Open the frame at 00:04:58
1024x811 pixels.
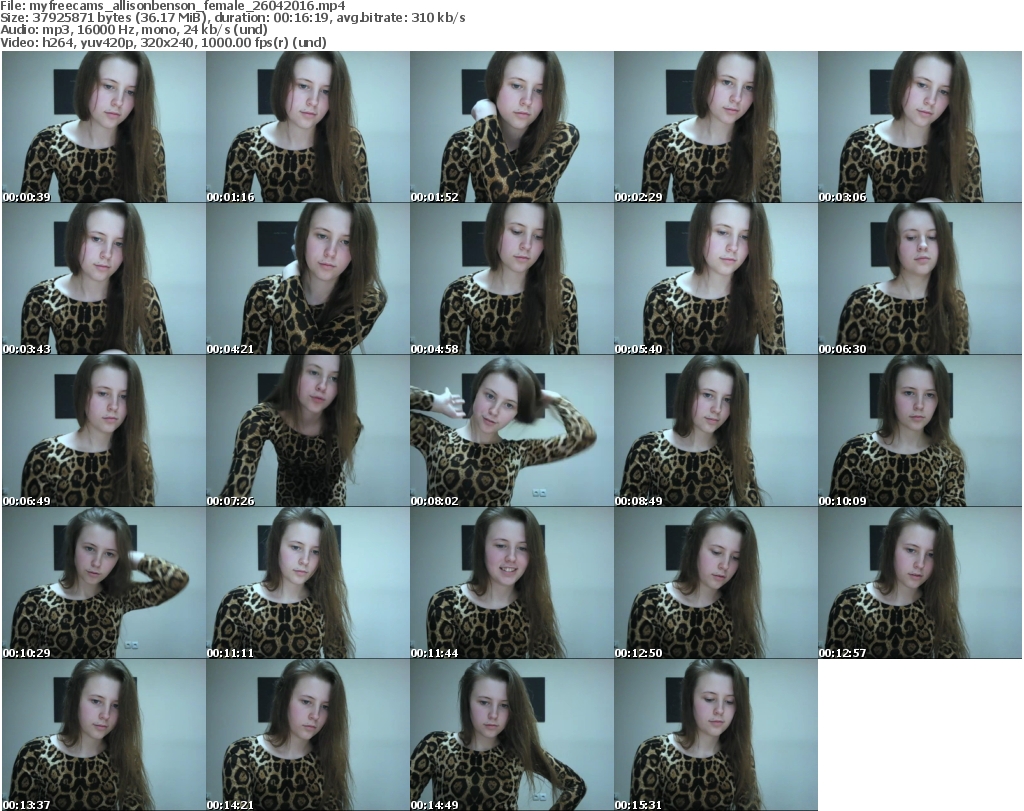pyautogui.click(x=512, y=279)
